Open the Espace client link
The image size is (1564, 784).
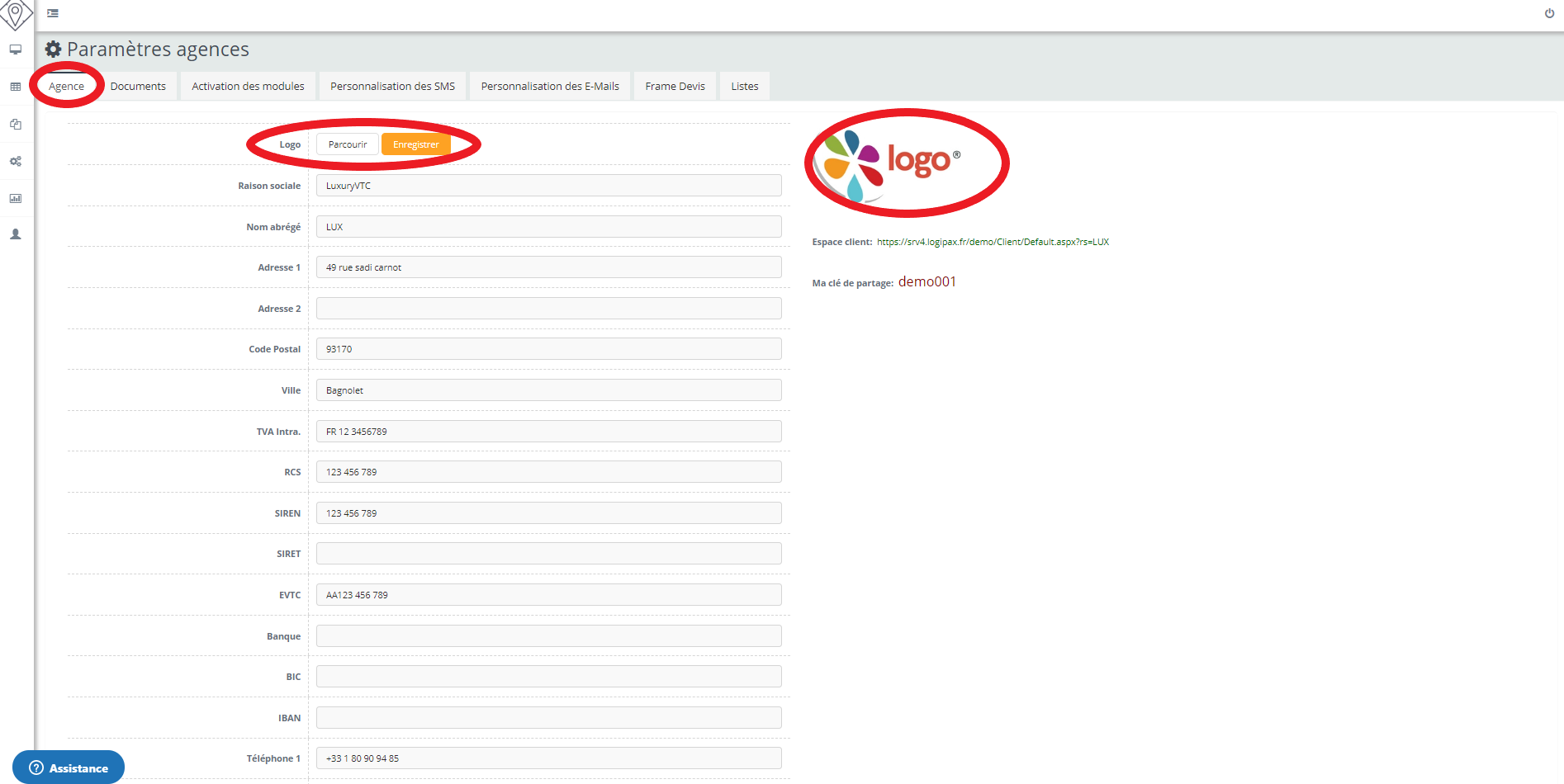tap(993, 242)
